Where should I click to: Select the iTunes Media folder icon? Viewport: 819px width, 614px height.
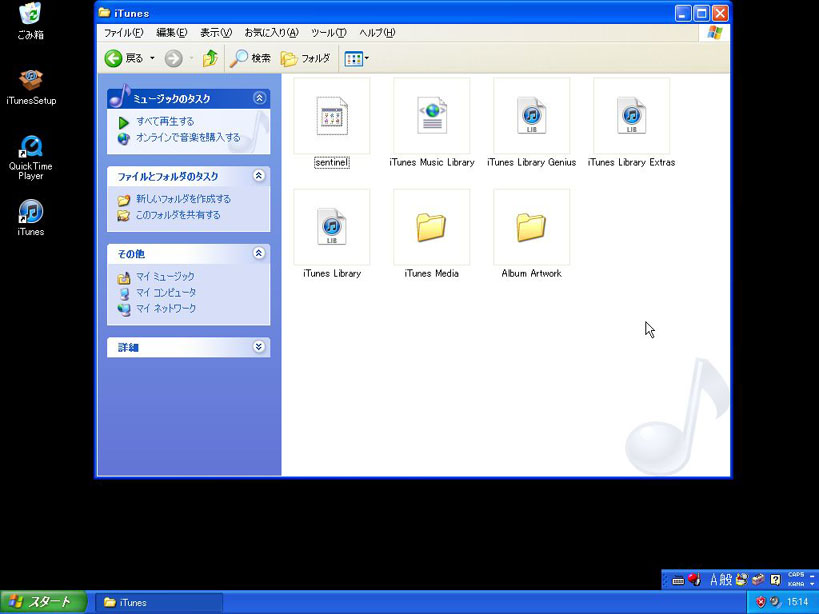click(431, 227)
